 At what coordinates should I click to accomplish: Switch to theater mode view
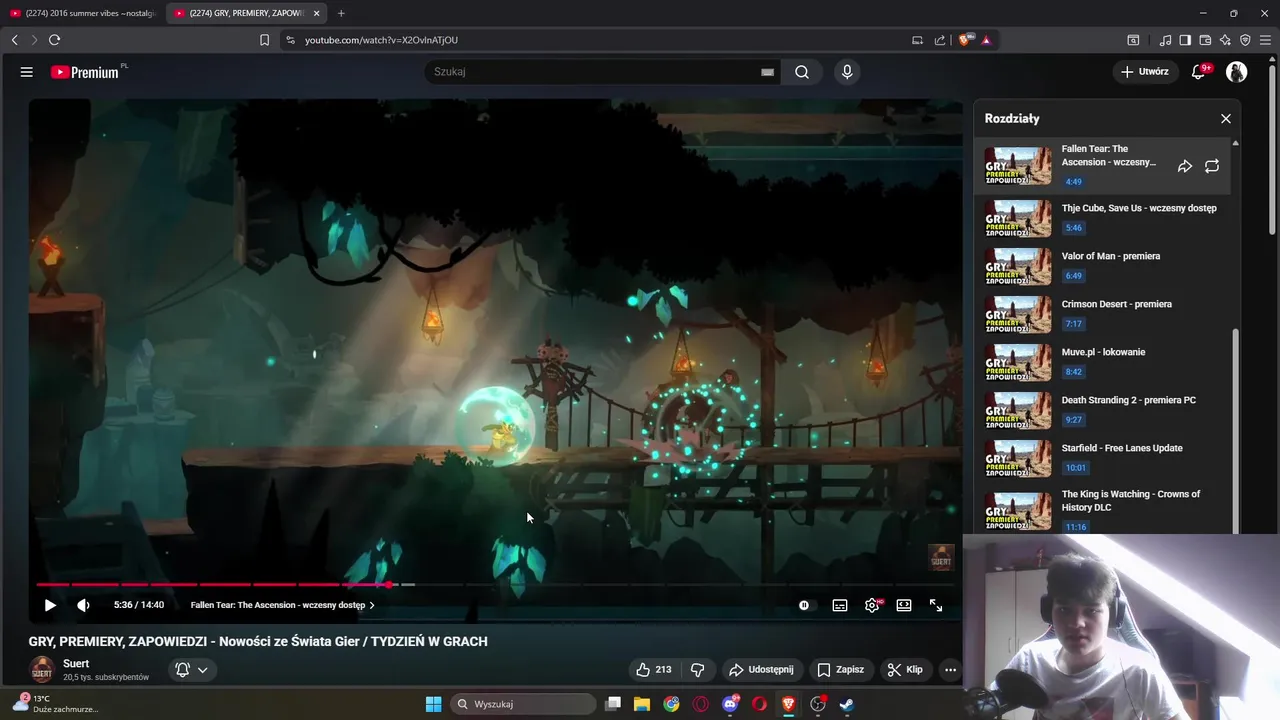904,605
